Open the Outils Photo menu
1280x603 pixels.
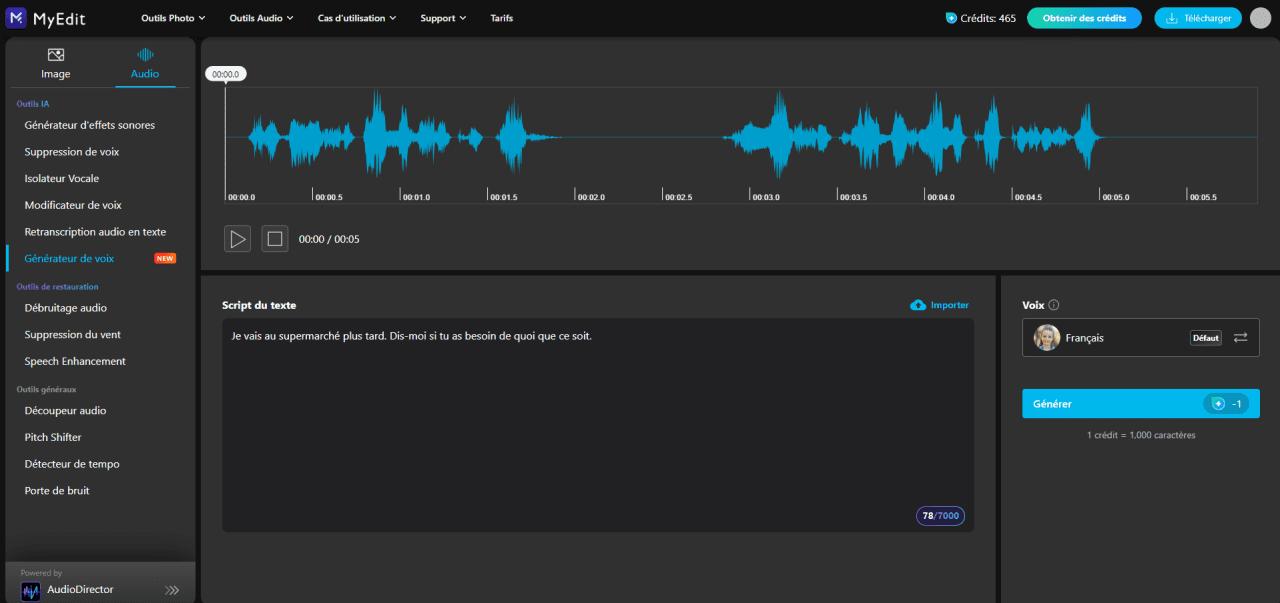tap(173, 18)
